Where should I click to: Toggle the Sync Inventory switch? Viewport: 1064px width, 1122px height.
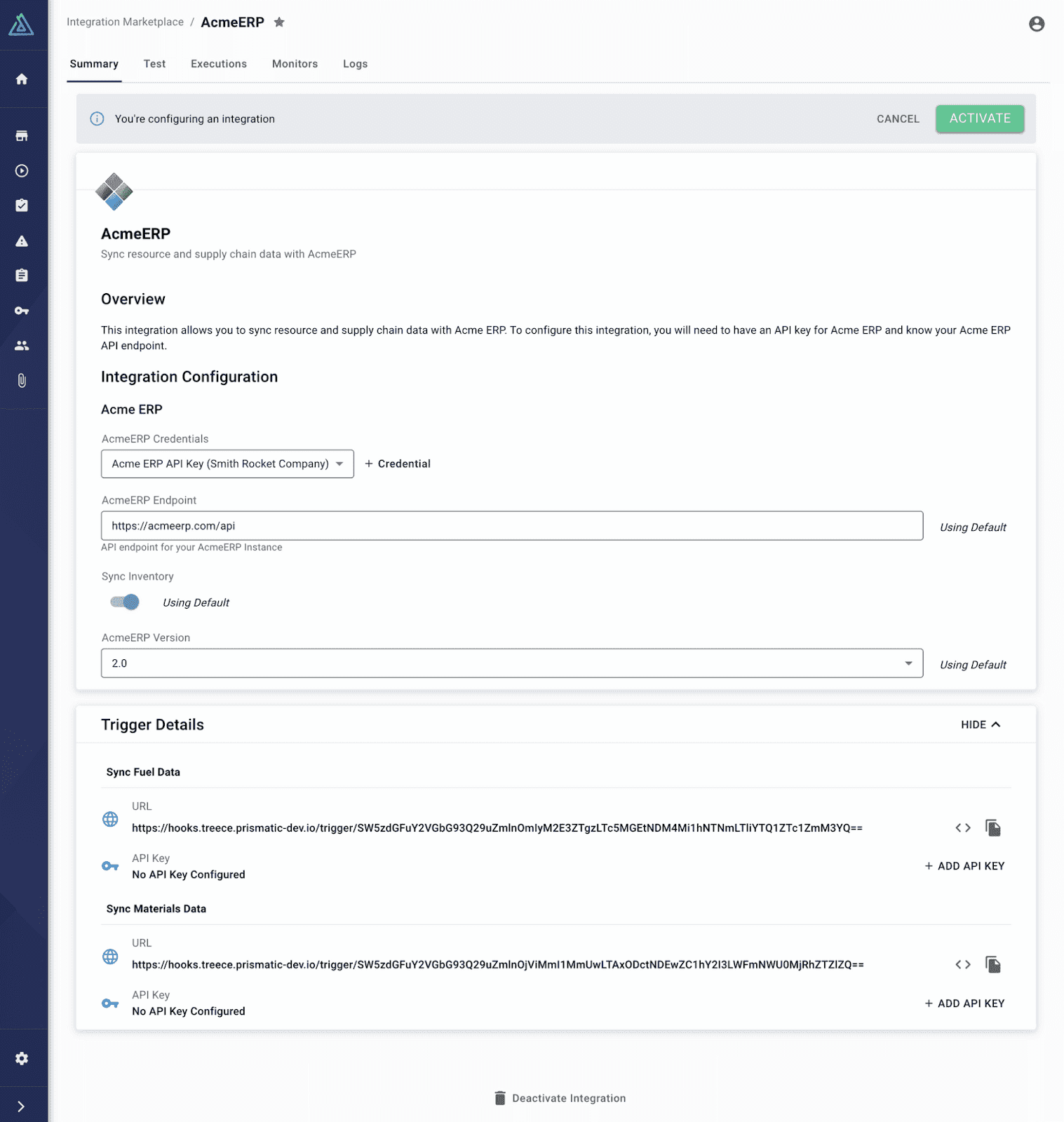126,602
